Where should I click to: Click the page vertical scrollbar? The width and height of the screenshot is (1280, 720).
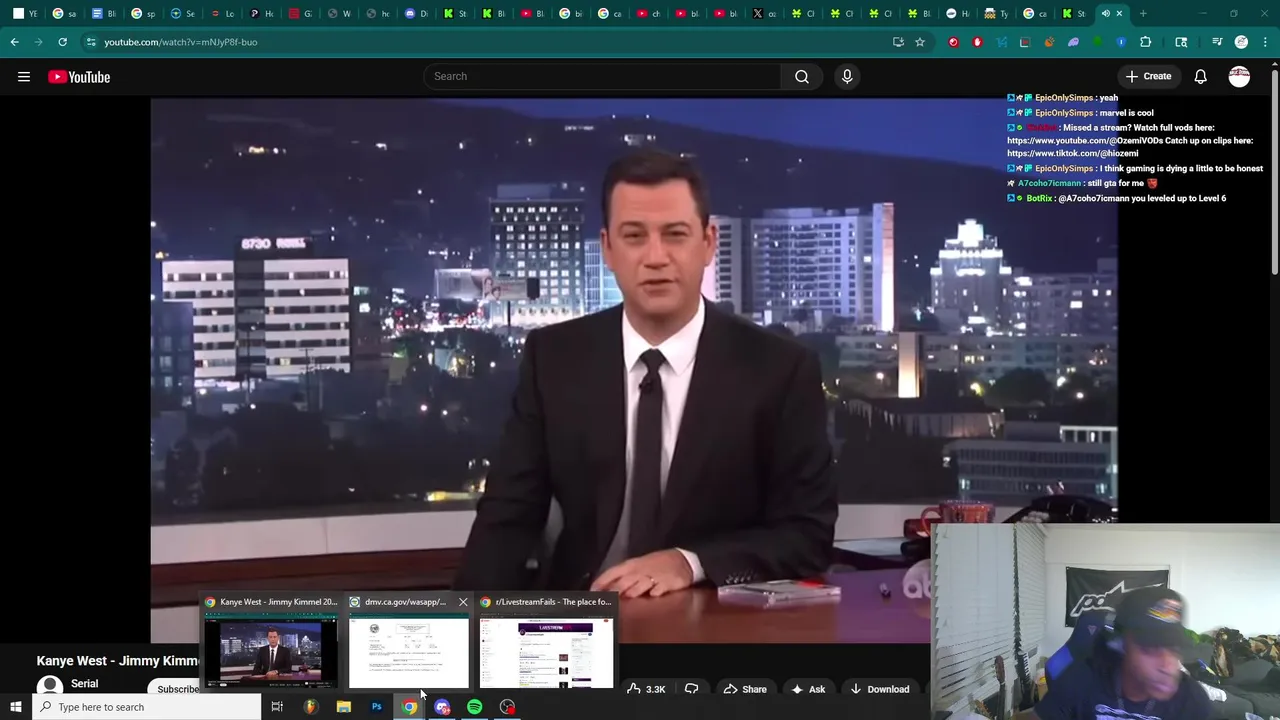(x=1275, y=170)
